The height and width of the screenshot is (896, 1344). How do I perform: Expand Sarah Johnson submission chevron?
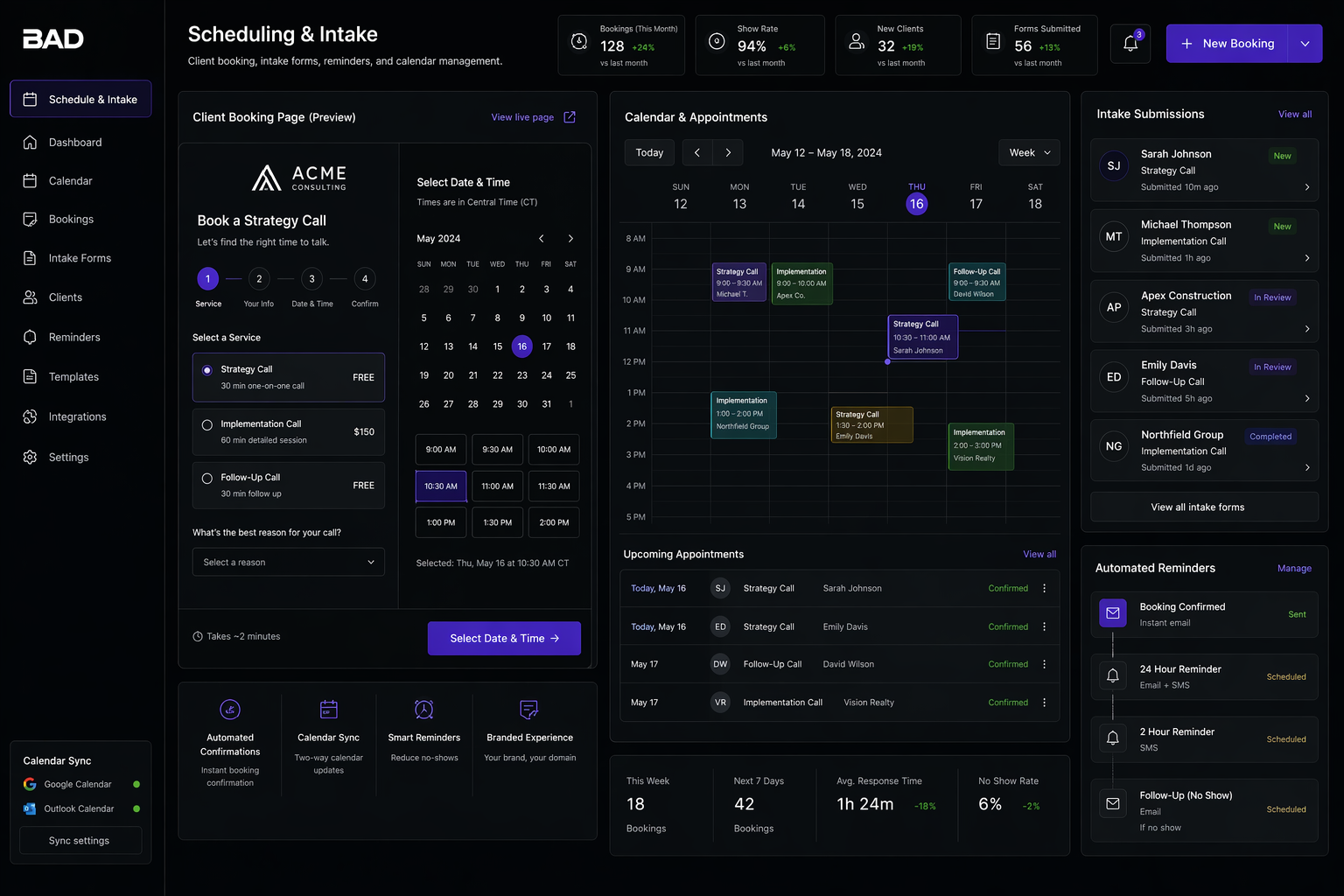tap(1307, 187)
